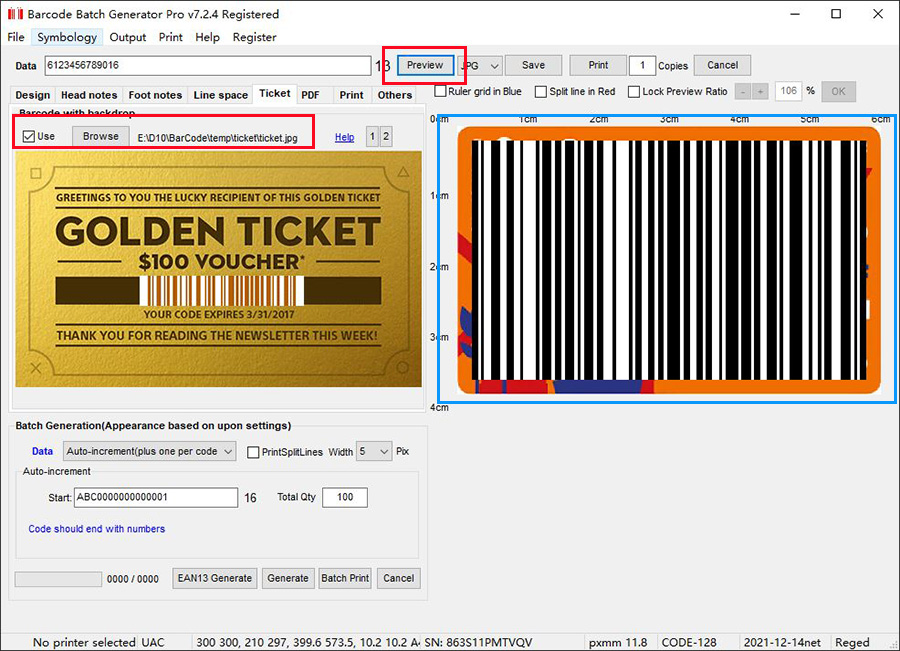Image resolution: width=900 pixels, height=651 pixels.
Task: Open the Print menu in menu bar
Action: 170,37
